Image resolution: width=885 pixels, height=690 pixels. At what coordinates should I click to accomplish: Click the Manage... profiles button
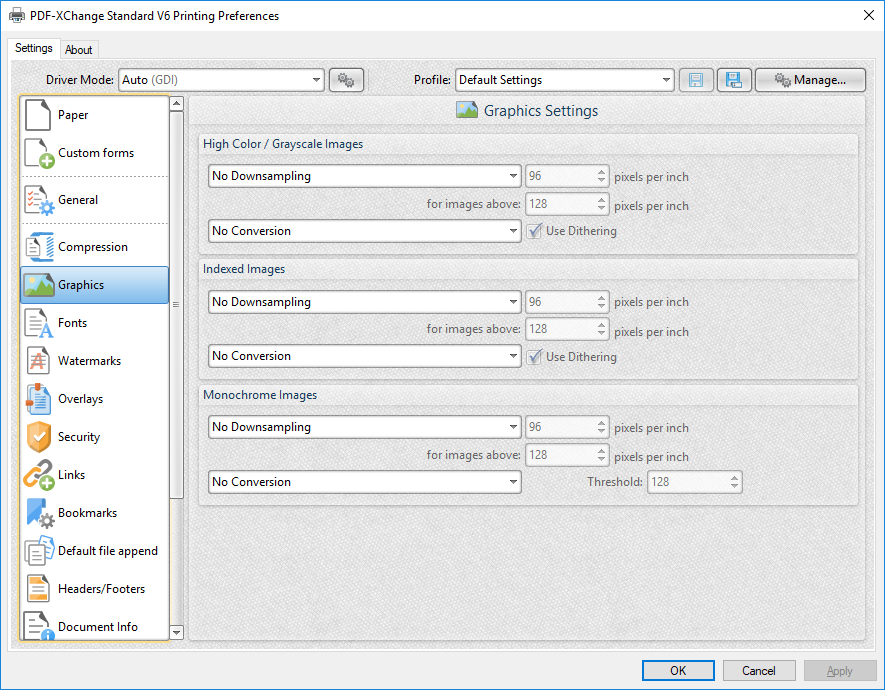[x=810, y=80]
